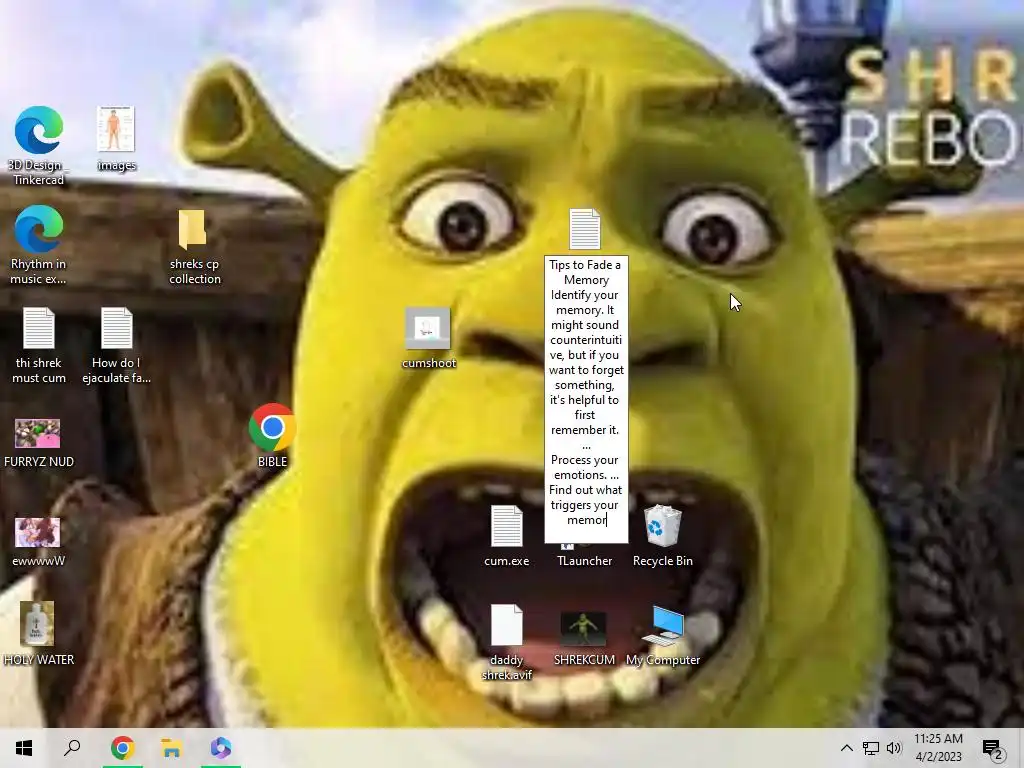
Task: Switch to Chrome in the taskbar
Action: pyautogui.click(x=122, y=748)
